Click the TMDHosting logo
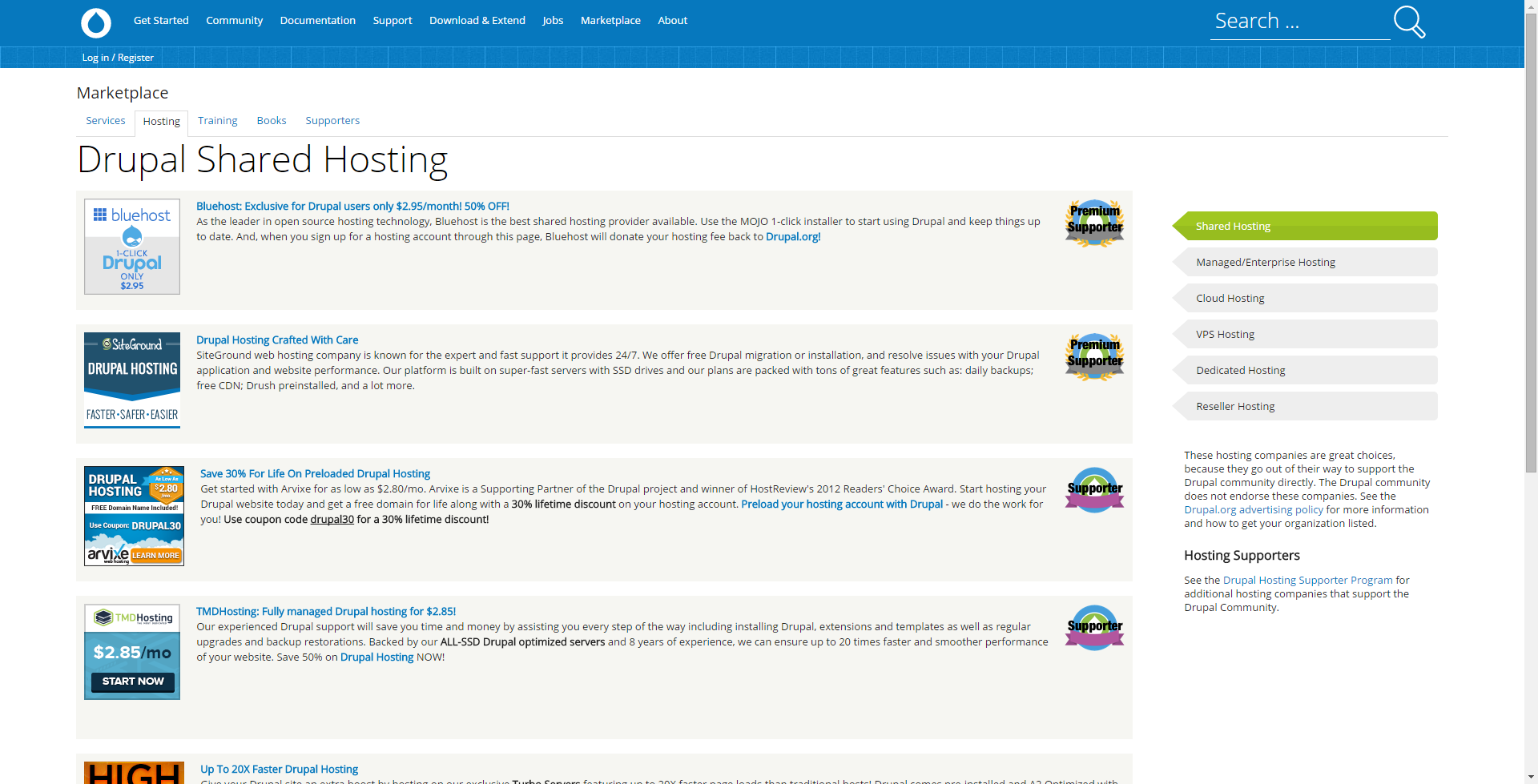The image size is (1538, 784). 131,617
